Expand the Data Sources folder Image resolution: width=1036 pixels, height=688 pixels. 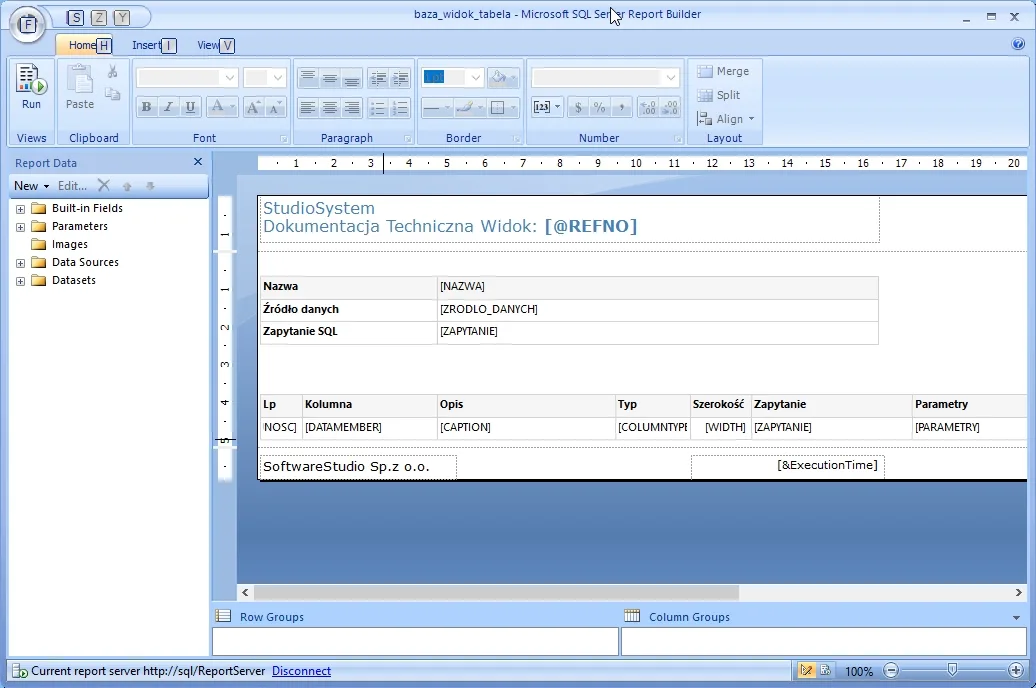click(20, 263)
